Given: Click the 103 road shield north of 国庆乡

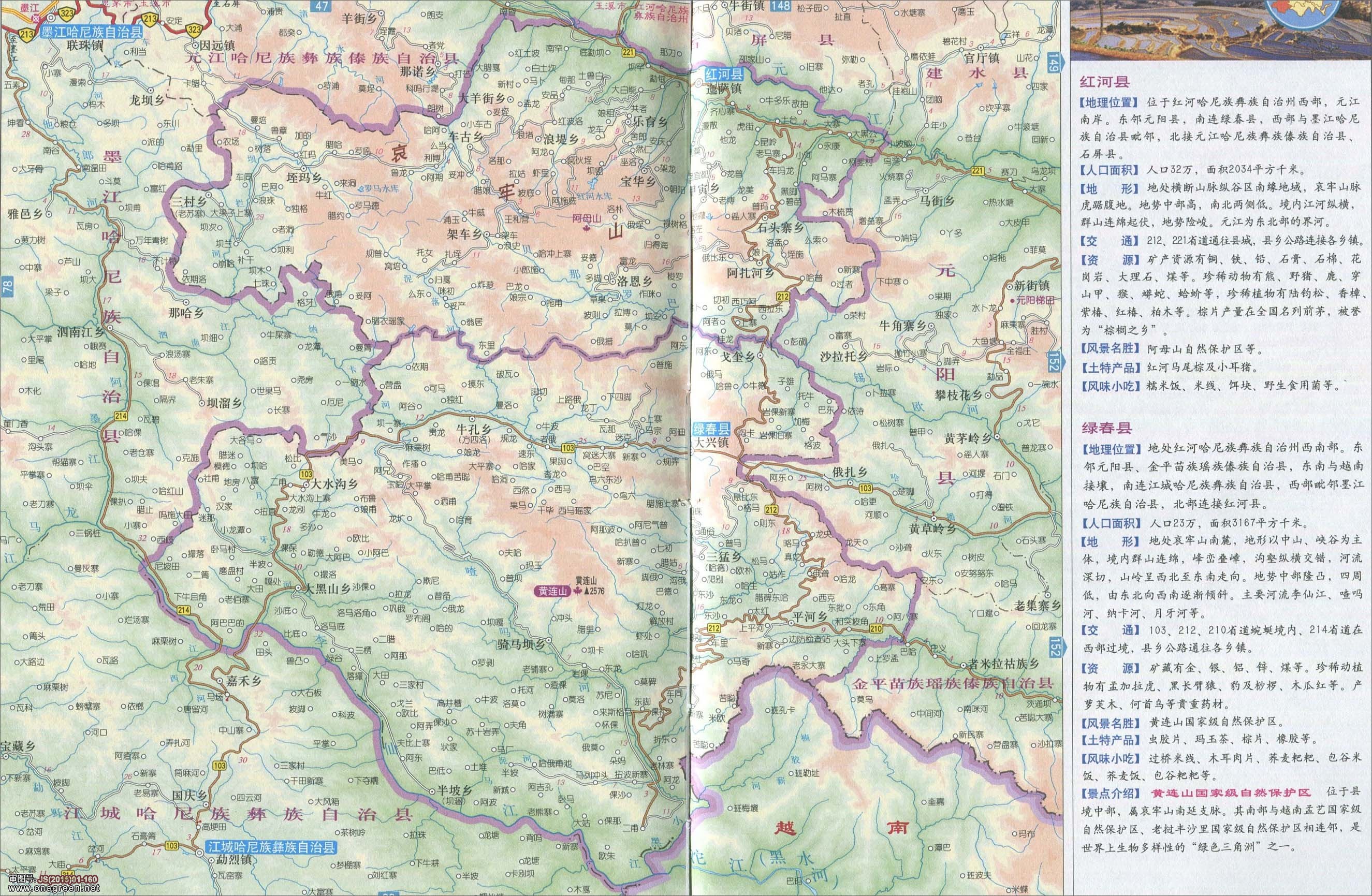Looking at the screenshot, I should pyautogui.click(x=218, y=766).
